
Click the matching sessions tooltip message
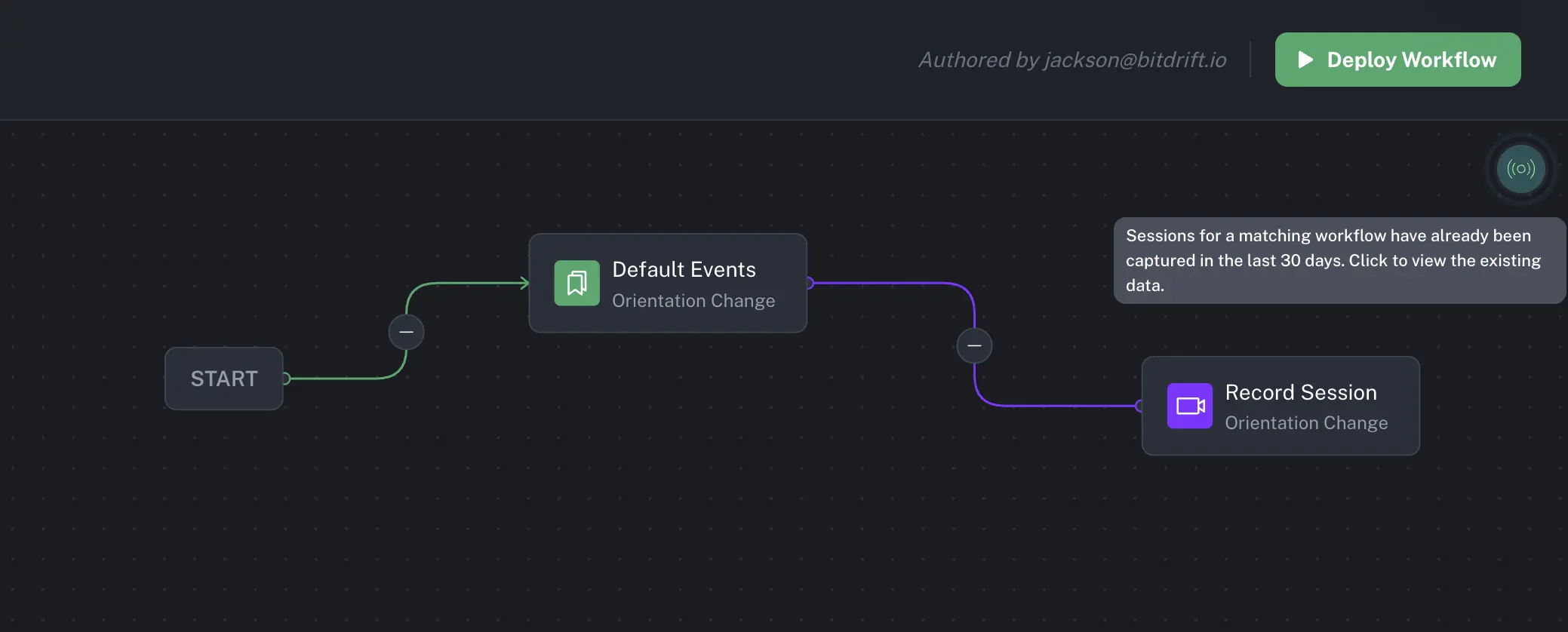pos(1332,260)
